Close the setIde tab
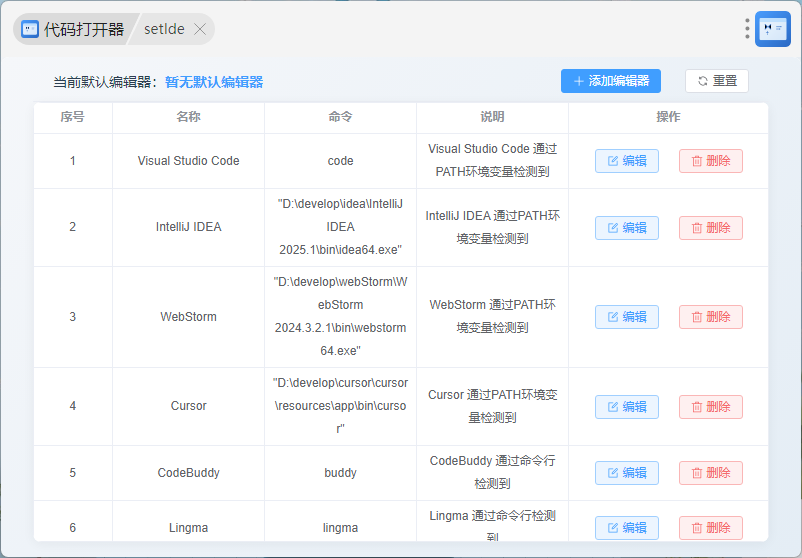Image resolution: width=802 pixels, height=558 pixels. tap(200, 29)
